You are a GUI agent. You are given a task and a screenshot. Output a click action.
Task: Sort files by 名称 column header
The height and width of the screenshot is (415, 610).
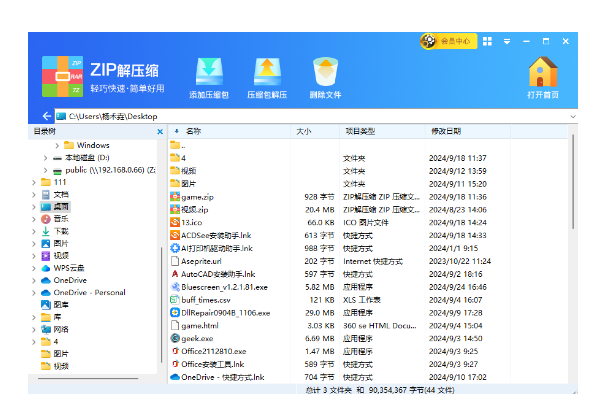tap(193, 131)
